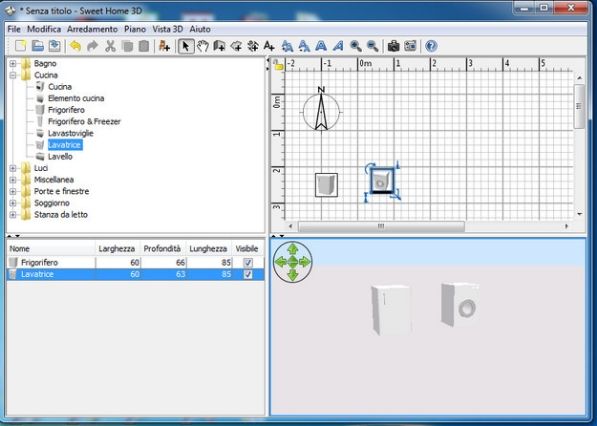Sort furniture by Nome column header
Screen dimensions: 597x426
[x=51, y=249]
